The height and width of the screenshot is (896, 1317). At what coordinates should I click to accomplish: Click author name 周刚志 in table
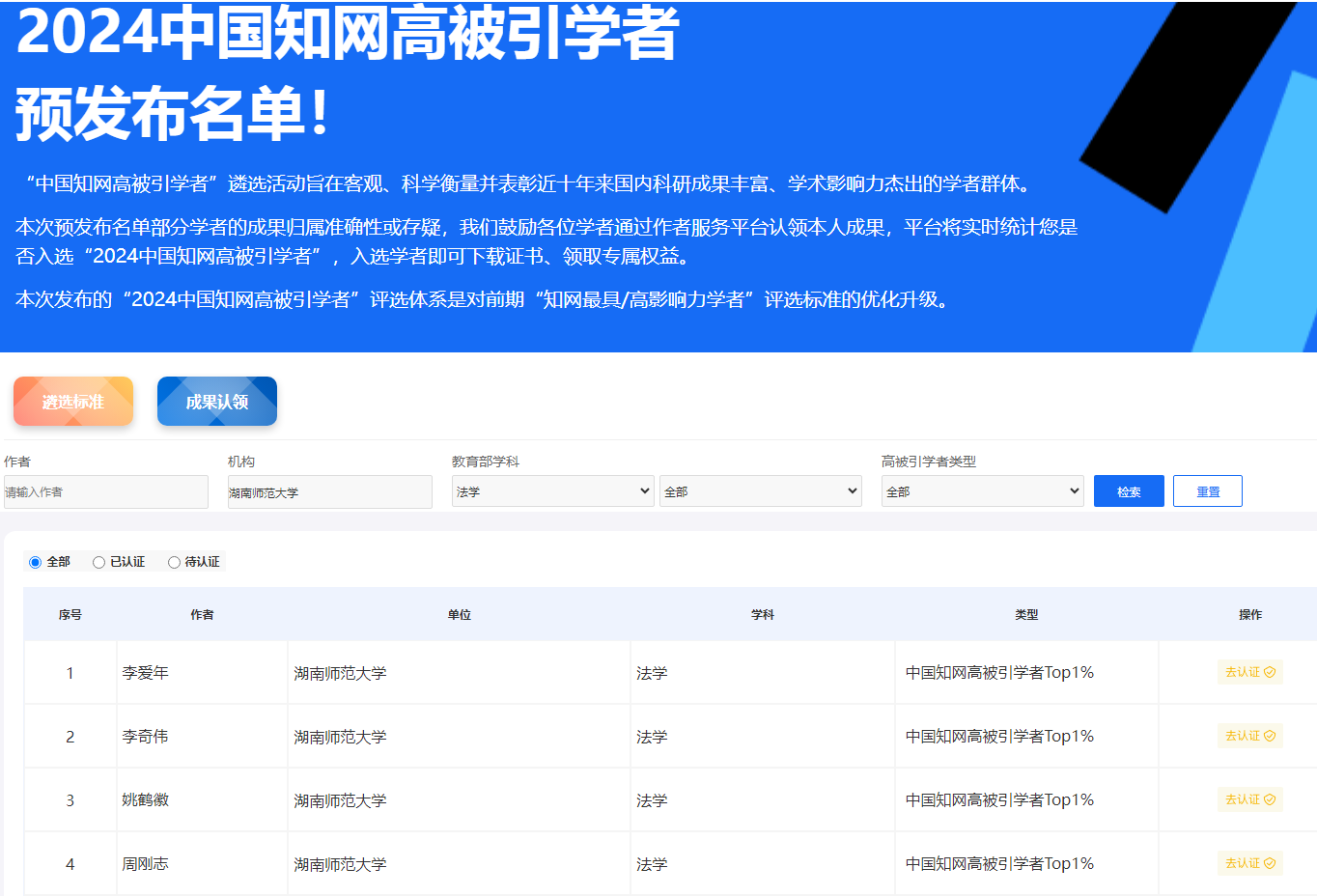point(145,864)
